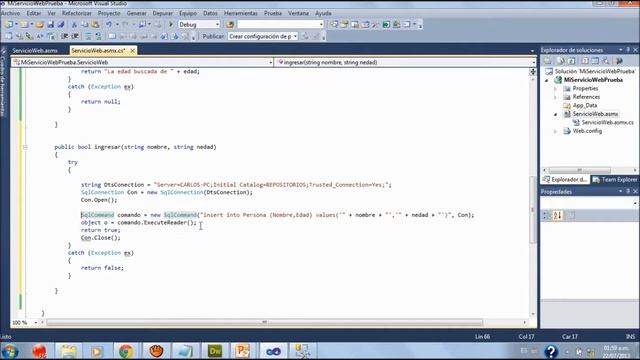Click the alphabetical sort icon in Propiedades
This screenshot has height=360, width=640.
pos(557,215)
